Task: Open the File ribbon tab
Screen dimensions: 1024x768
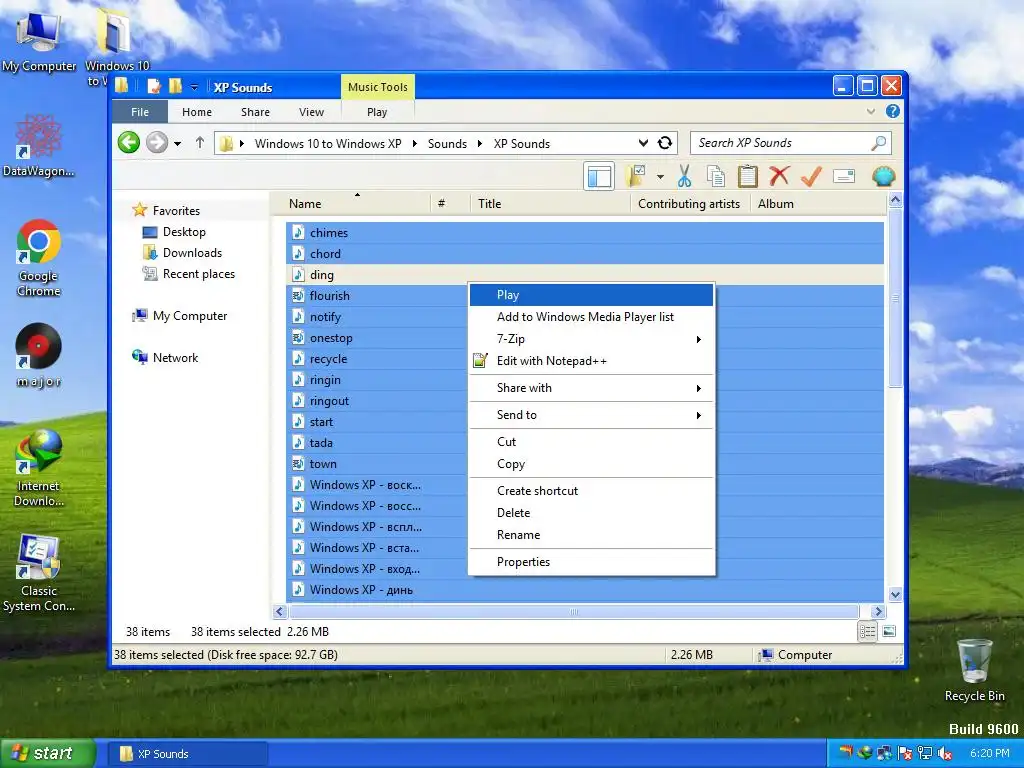Action: click(x=140, y=112)
